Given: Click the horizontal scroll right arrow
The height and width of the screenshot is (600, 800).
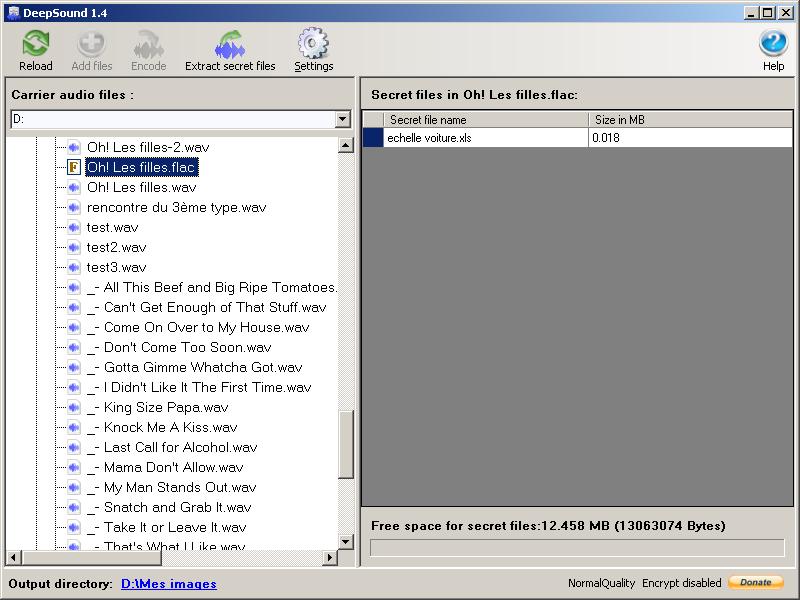Looking at the screenshot, I should coord(330,558).
